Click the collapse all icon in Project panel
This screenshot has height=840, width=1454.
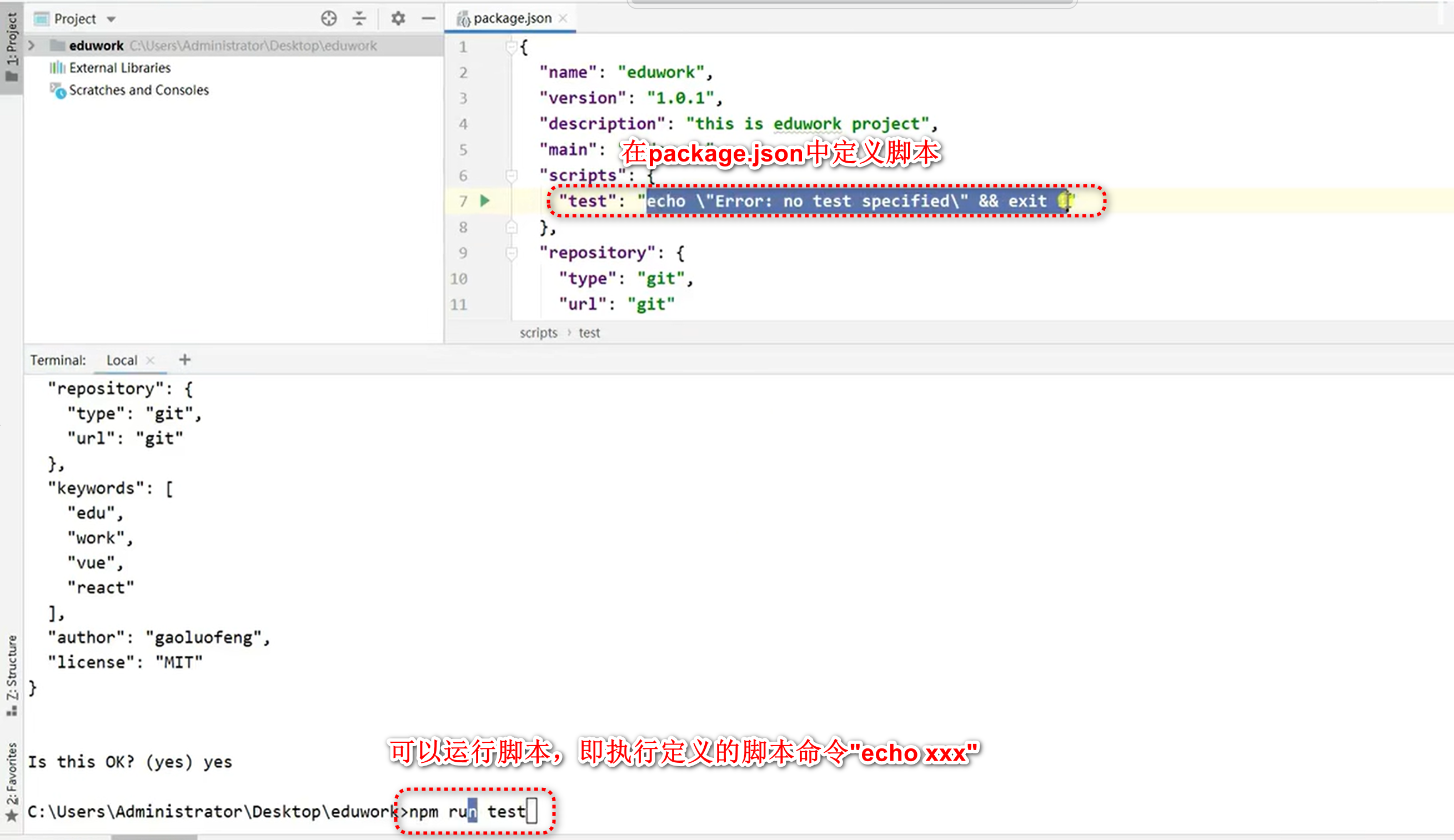pos(359,18)
